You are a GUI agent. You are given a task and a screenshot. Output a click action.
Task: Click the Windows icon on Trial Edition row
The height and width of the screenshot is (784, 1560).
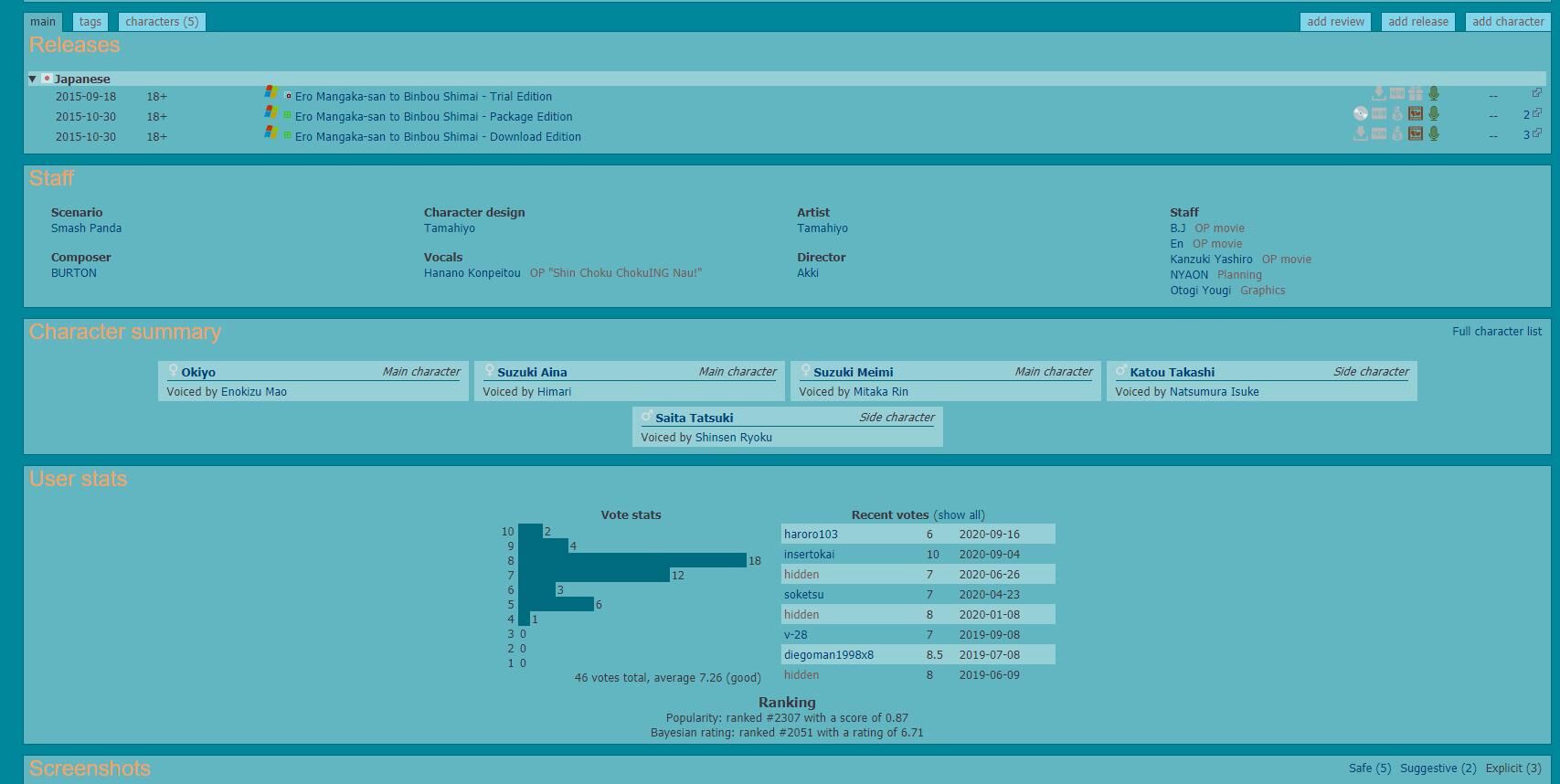point(271,92)
